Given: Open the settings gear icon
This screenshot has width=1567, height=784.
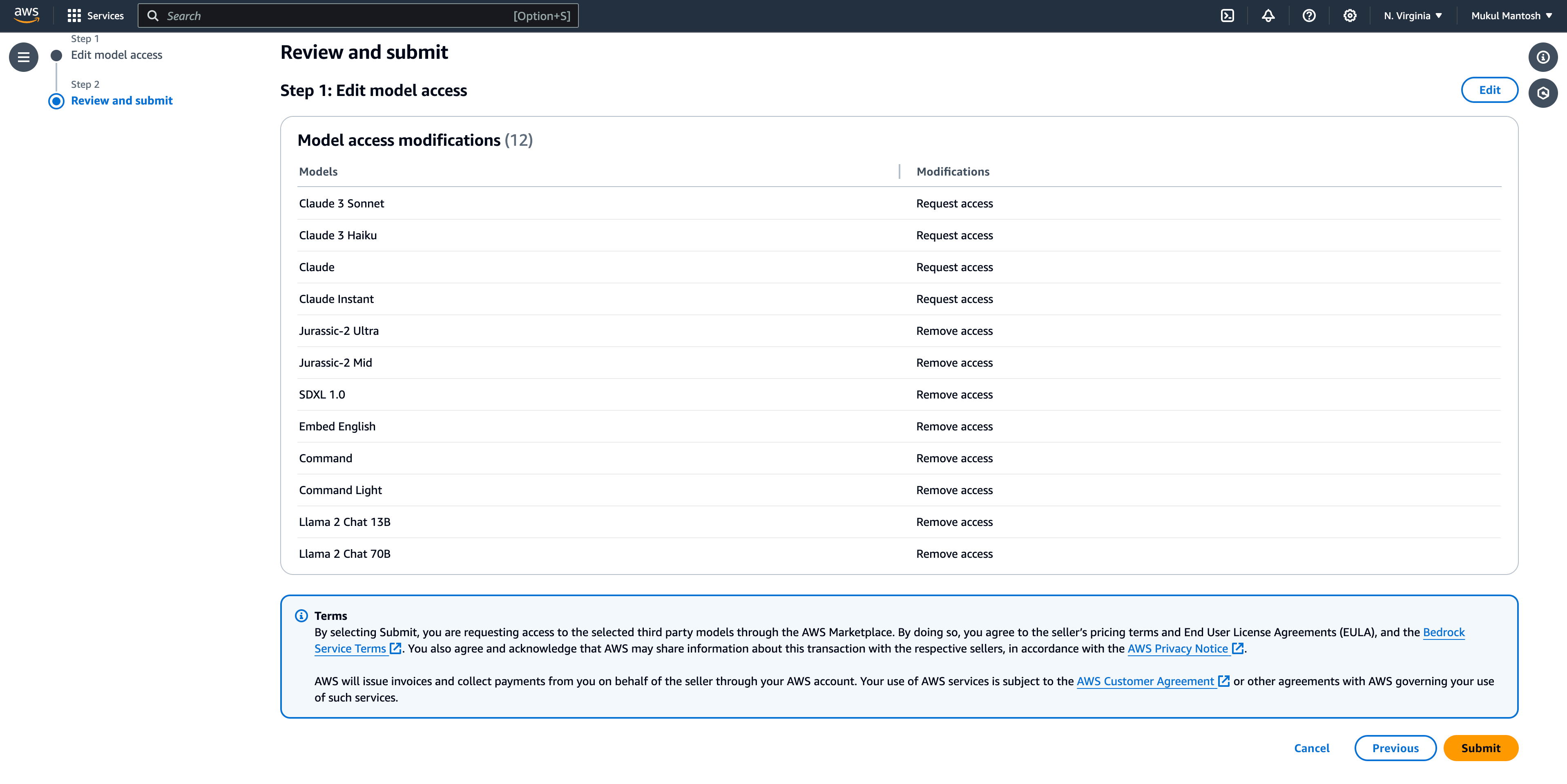Looking at the screenshot, I should (1349, 16).
